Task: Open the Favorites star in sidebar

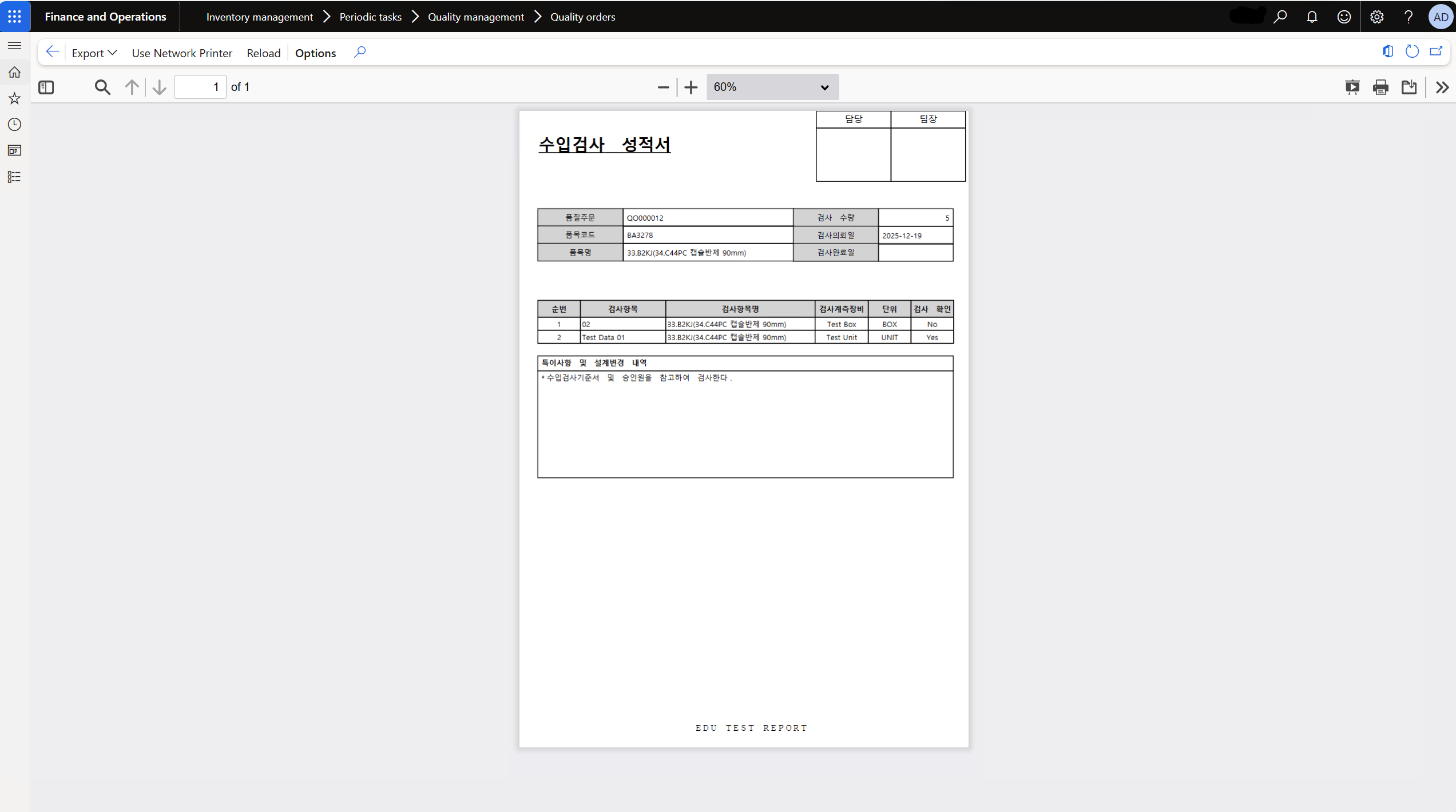Action: click(x=15, y=98)
